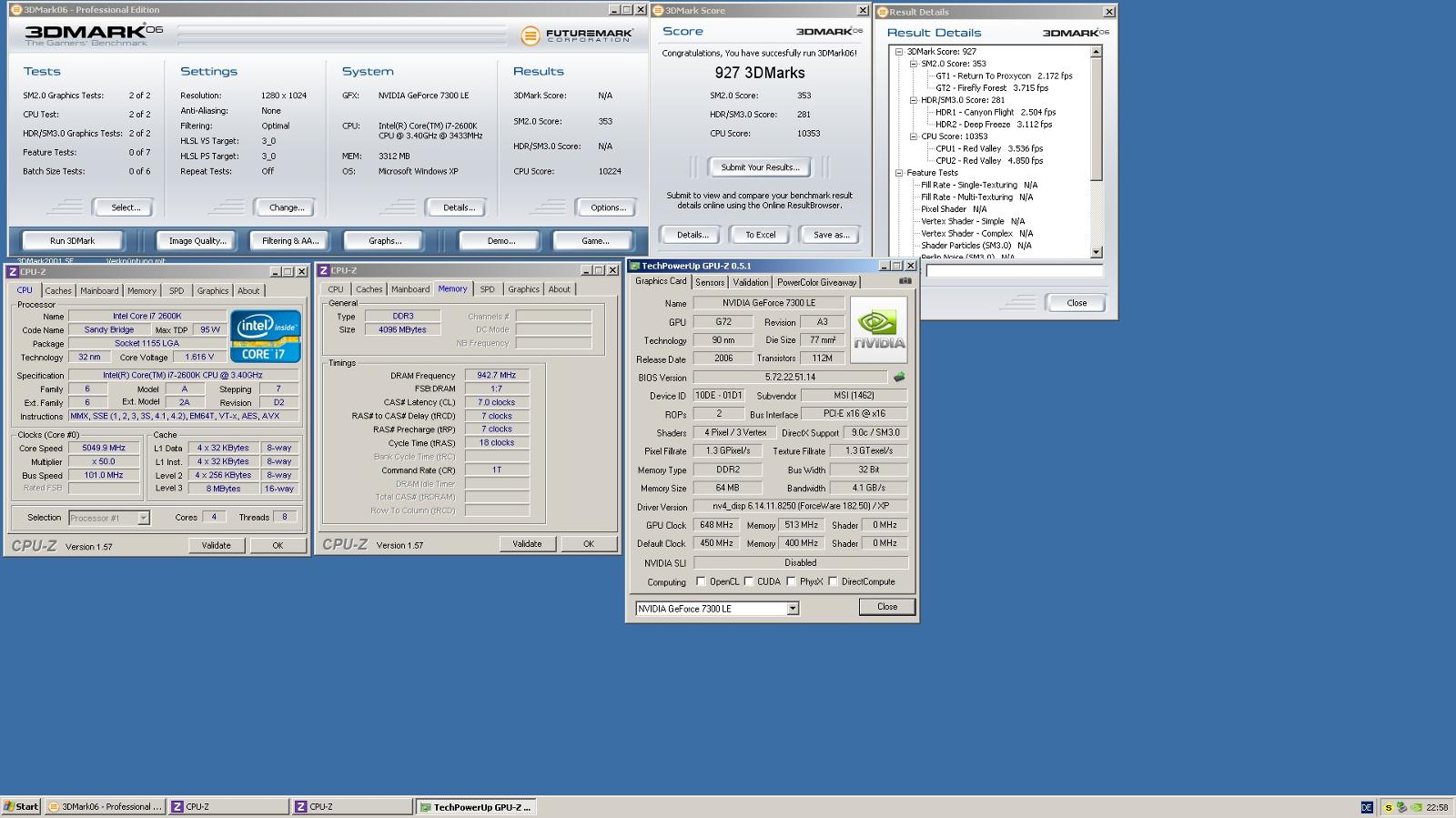Open SPD tab in Memory CPU-Z window
Screen dimensions: 1456x818
point(488,289)
